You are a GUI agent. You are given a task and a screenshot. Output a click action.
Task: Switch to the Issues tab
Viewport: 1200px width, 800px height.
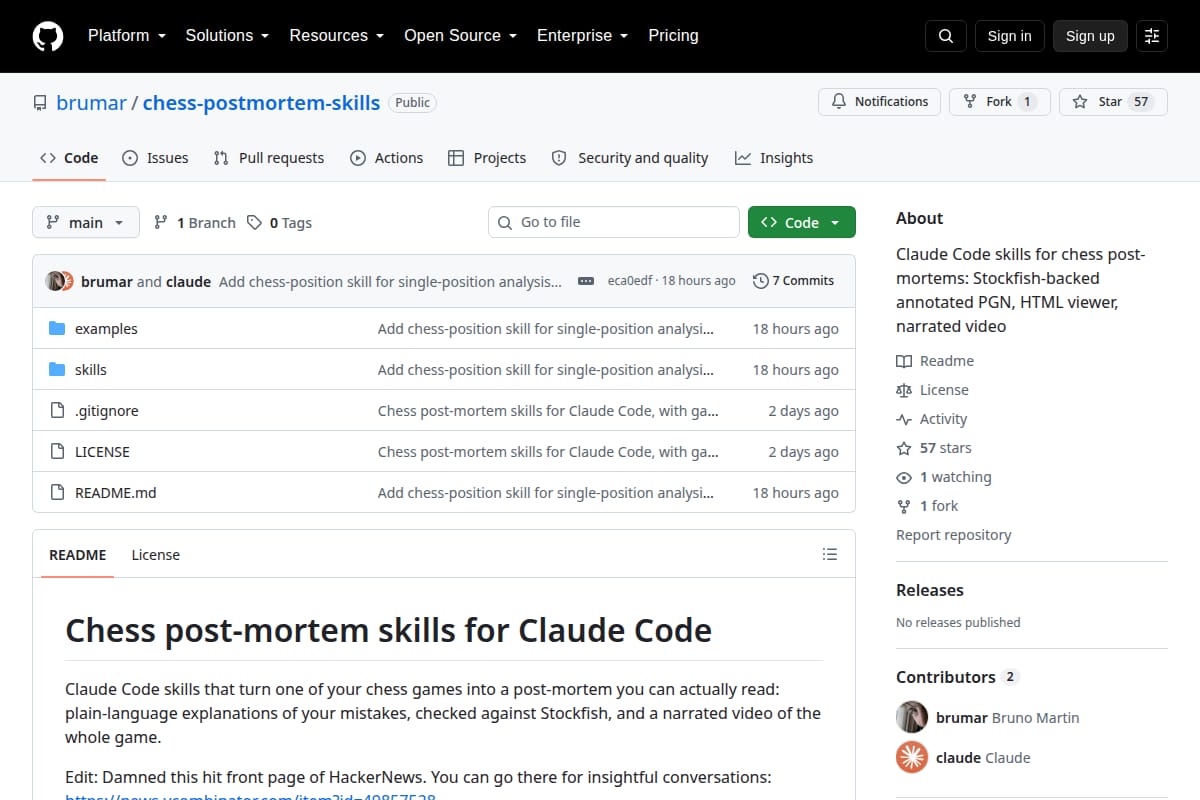[155, 158]
